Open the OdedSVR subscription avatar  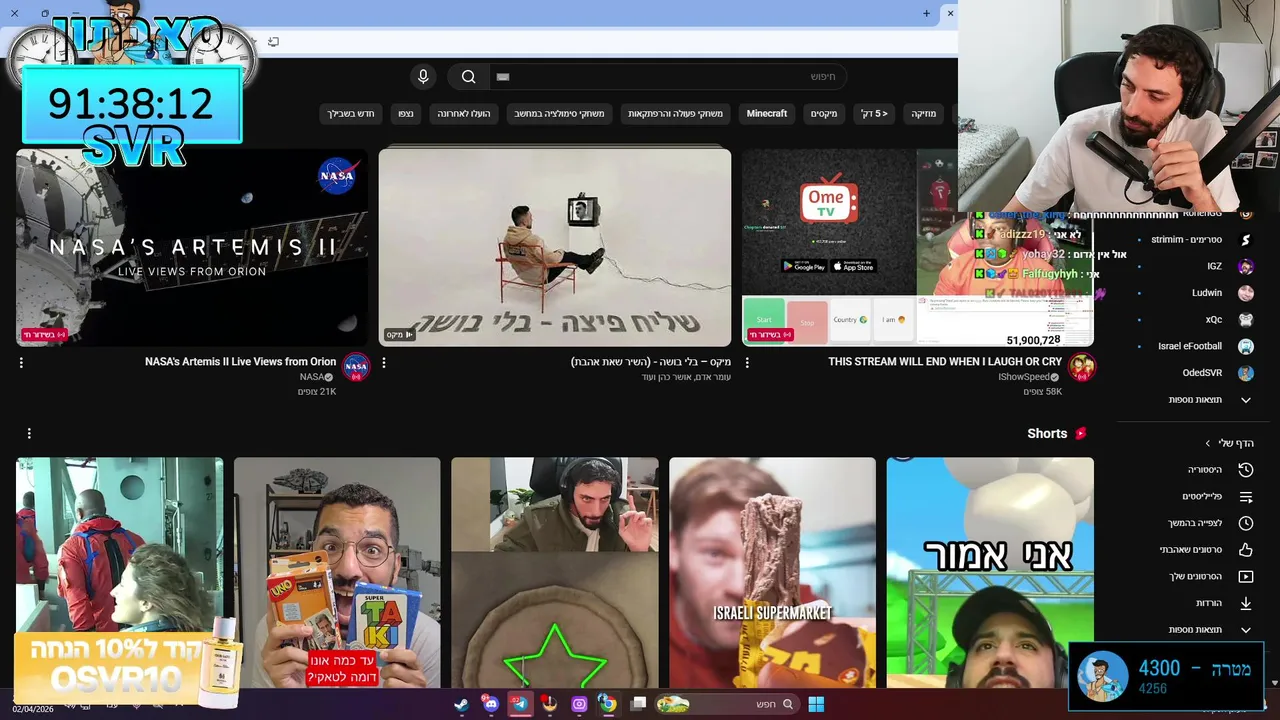[x=1246, y=373]
